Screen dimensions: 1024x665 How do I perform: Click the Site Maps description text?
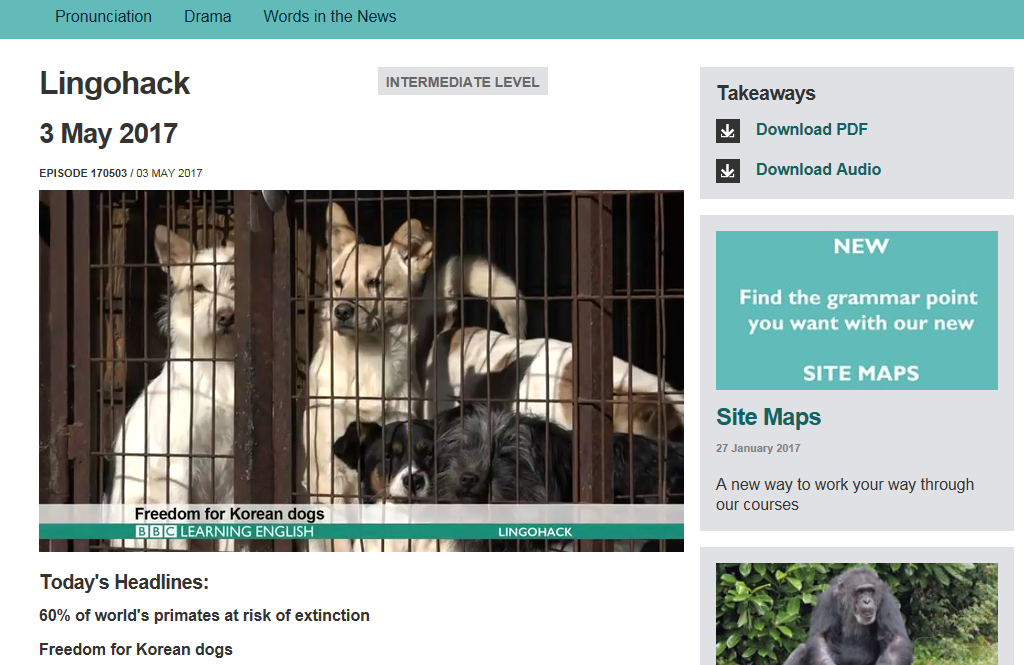[x=844, y=495]
